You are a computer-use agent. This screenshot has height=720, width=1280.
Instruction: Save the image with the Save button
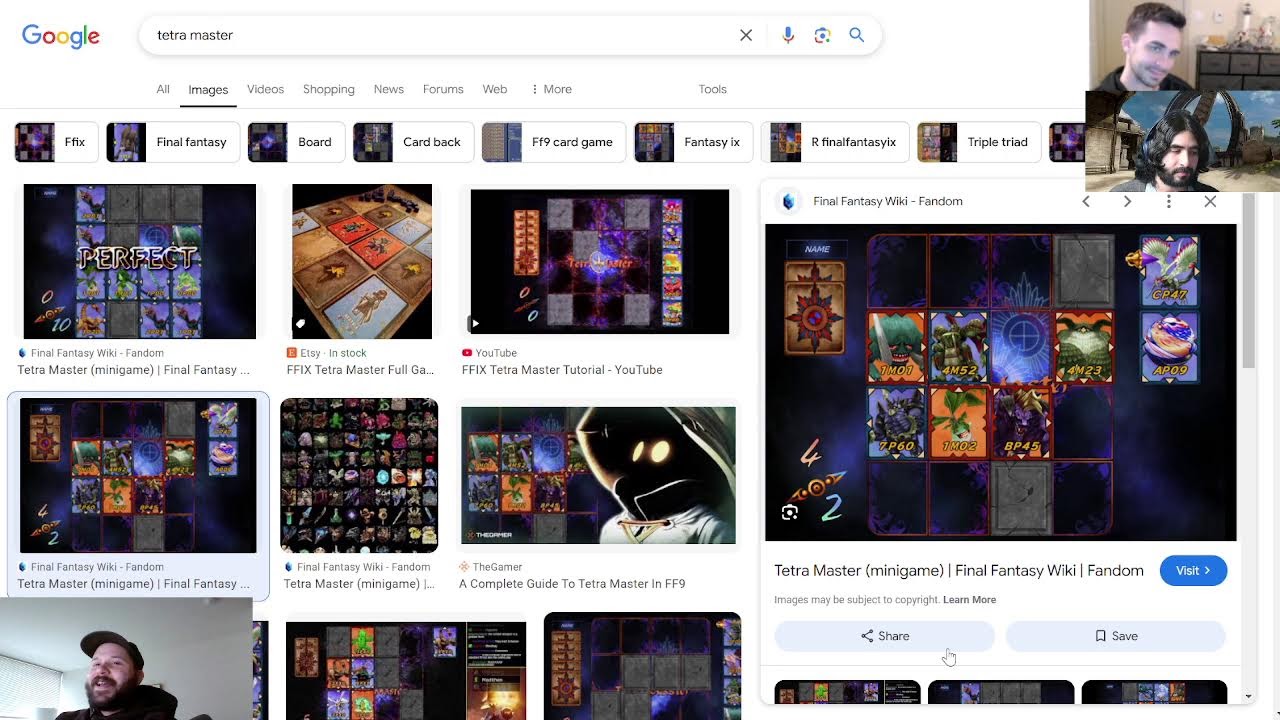click(1116, 636)
